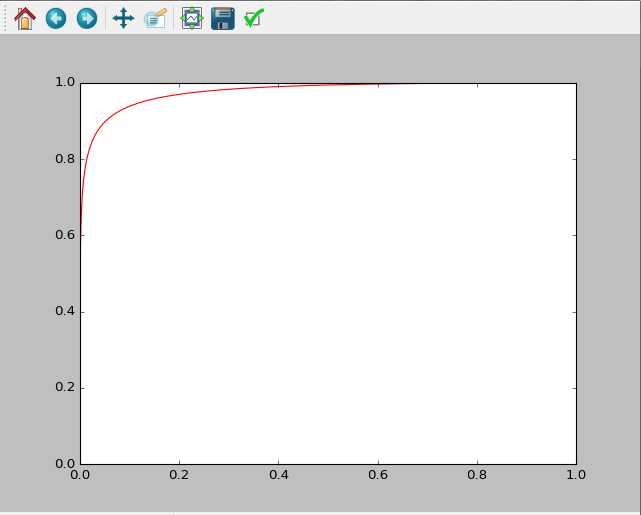The image size is (641, 515).
Task: Click y-axis tick label 1.0
Action: click(65, 82)
